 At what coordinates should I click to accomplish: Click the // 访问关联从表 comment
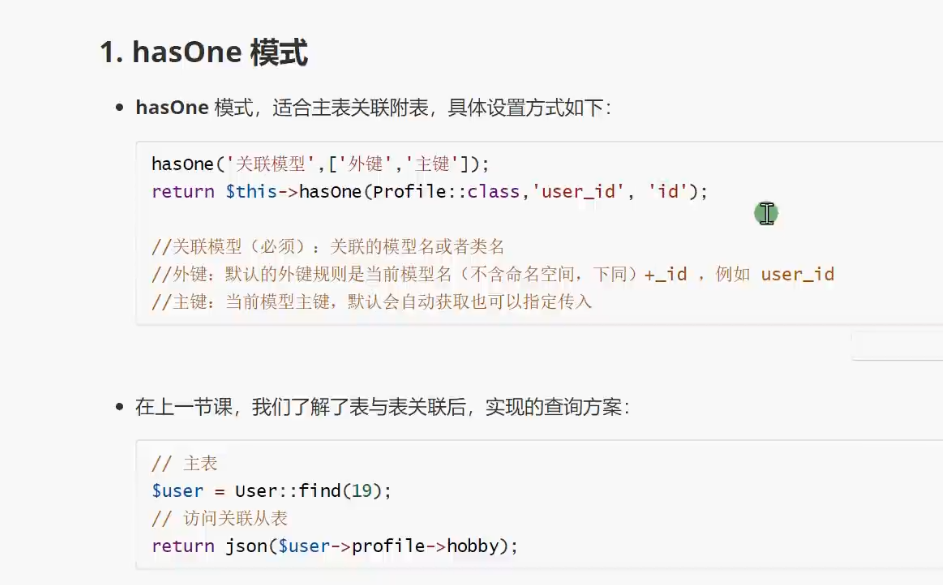tap(220, 518)
